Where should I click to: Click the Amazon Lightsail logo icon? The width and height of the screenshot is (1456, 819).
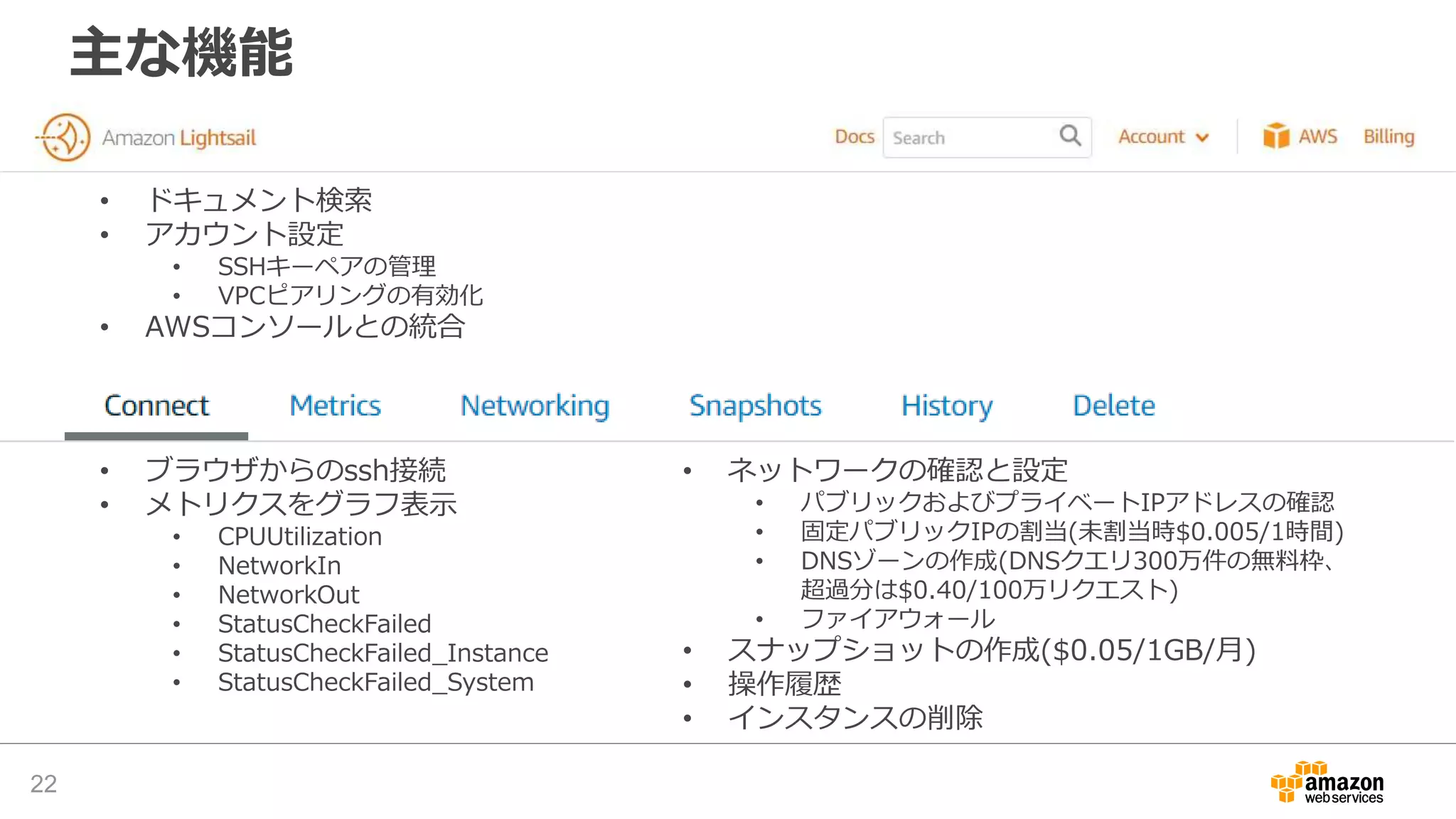click(x=63, y=137)
